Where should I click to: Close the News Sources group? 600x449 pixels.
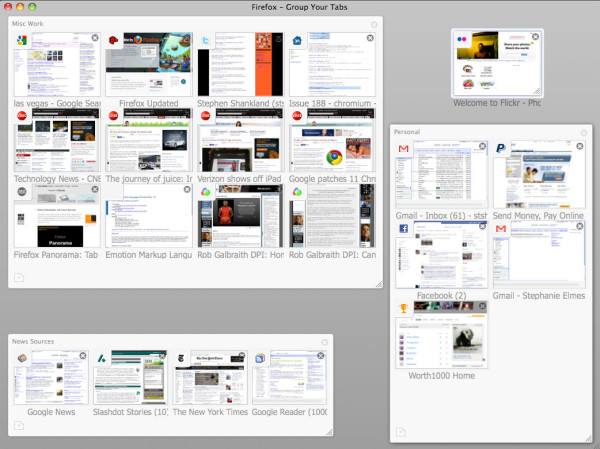[324, 342]
